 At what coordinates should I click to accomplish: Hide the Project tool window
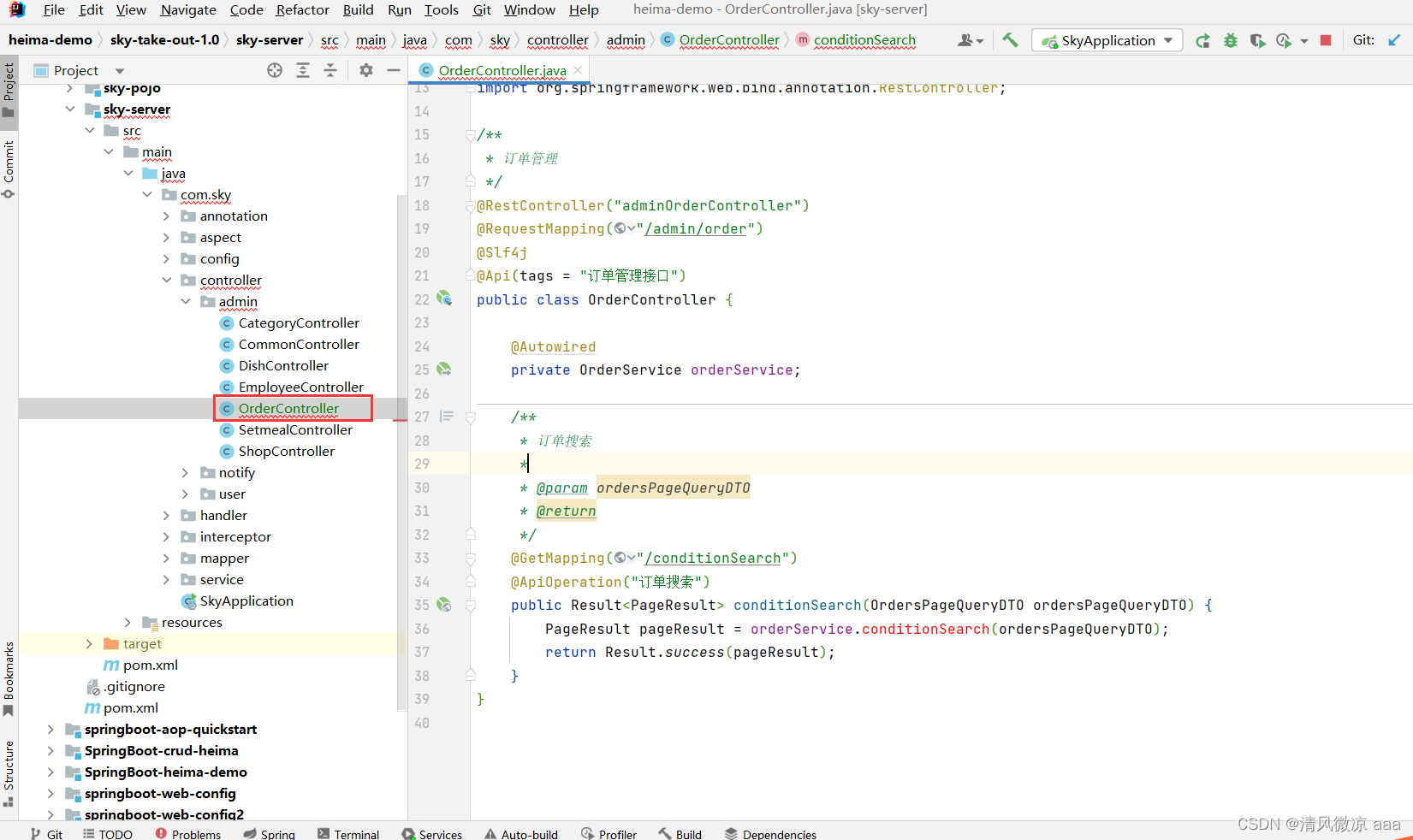click(394, 70)
